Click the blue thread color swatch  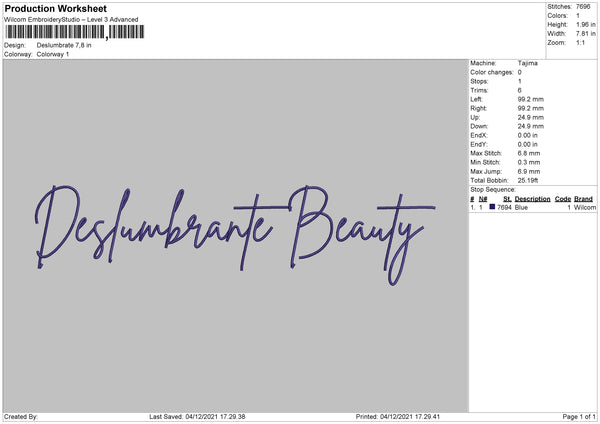(492, 207)
